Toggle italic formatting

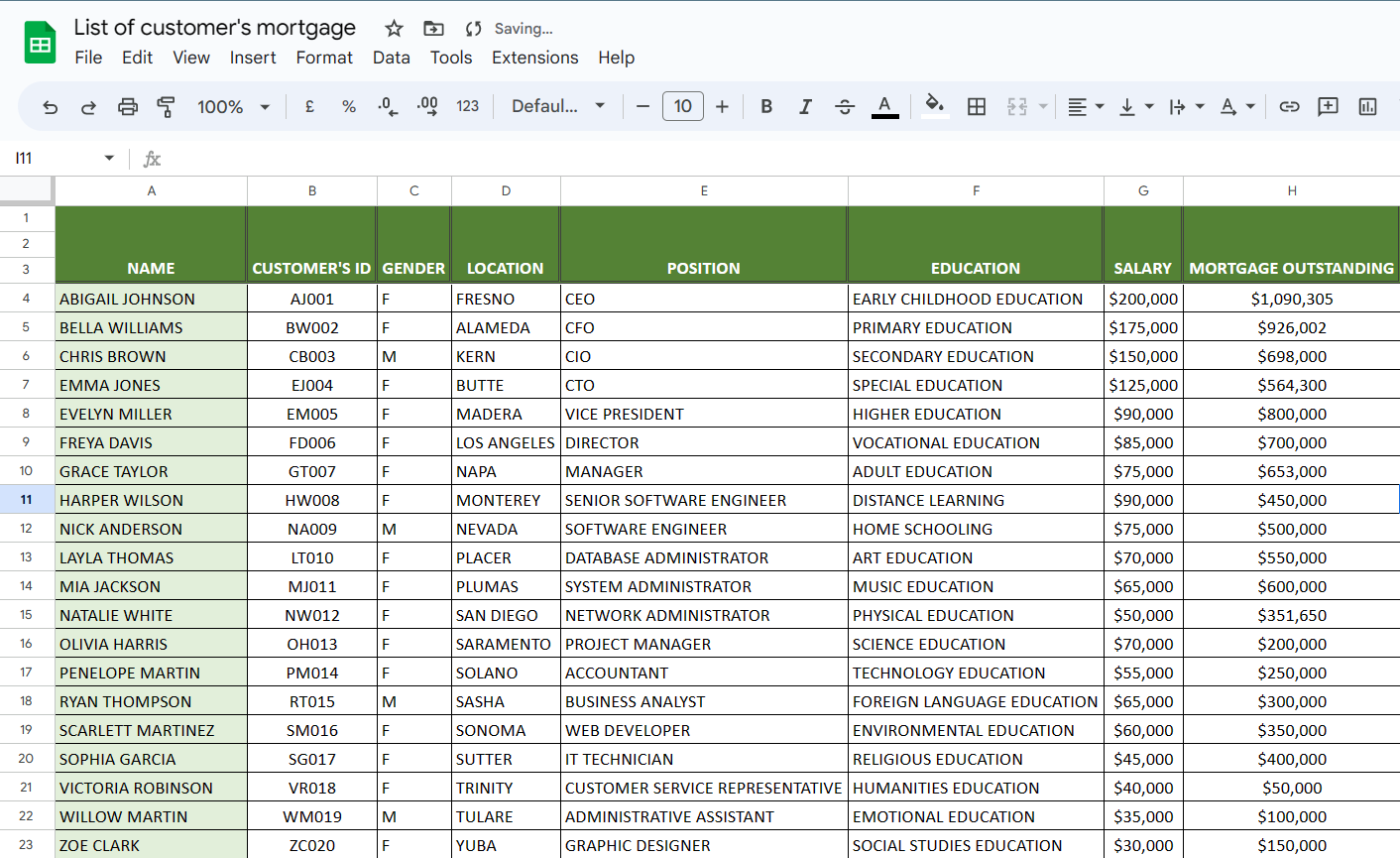[x=805, y=107]
